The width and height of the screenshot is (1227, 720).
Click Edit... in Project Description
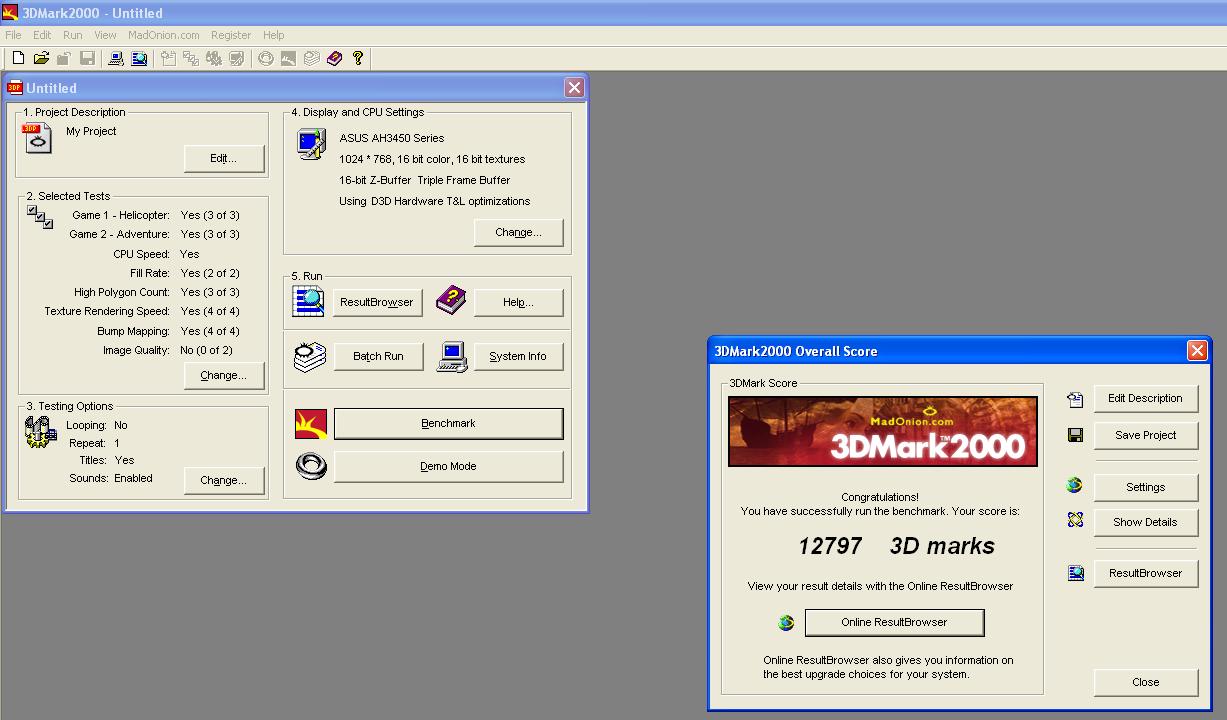click(224, 158)
